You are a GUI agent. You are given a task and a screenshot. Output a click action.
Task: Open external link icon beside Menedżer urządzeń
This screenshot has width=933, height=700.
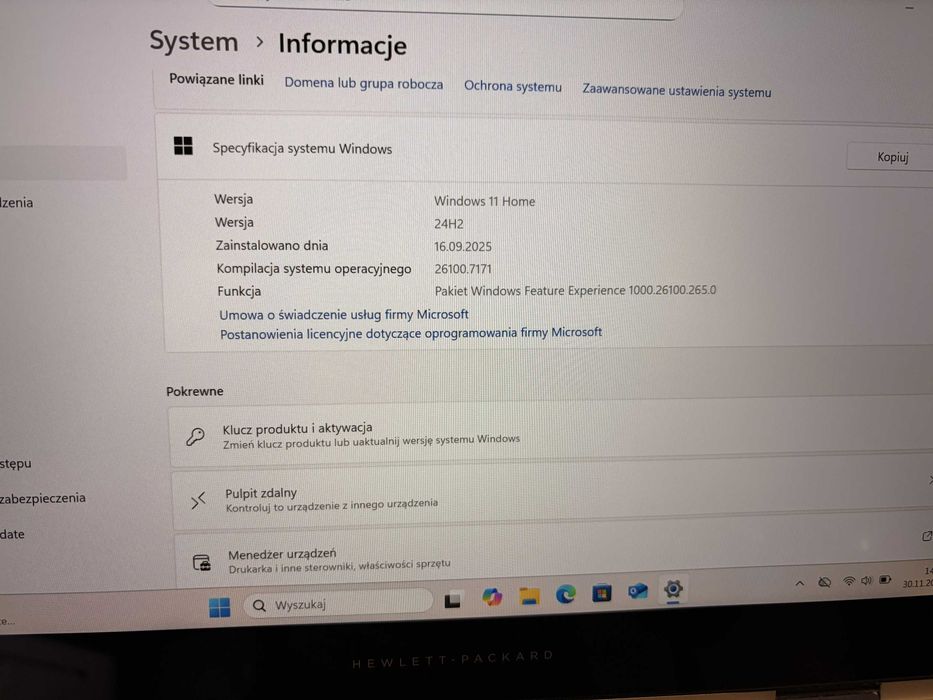point(926,536)
